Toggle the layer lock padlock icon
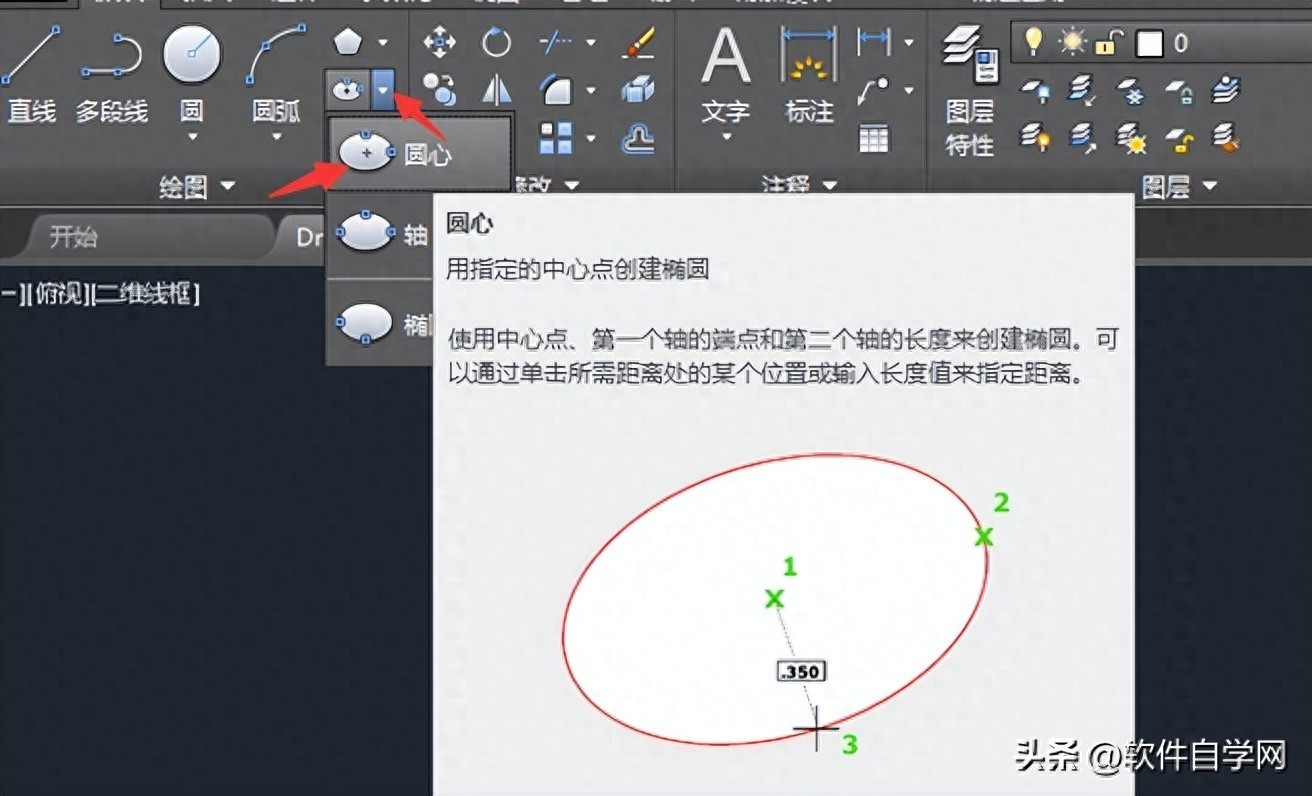The height and width of the screenshot is (796, 1312). tap(1107, 42)
